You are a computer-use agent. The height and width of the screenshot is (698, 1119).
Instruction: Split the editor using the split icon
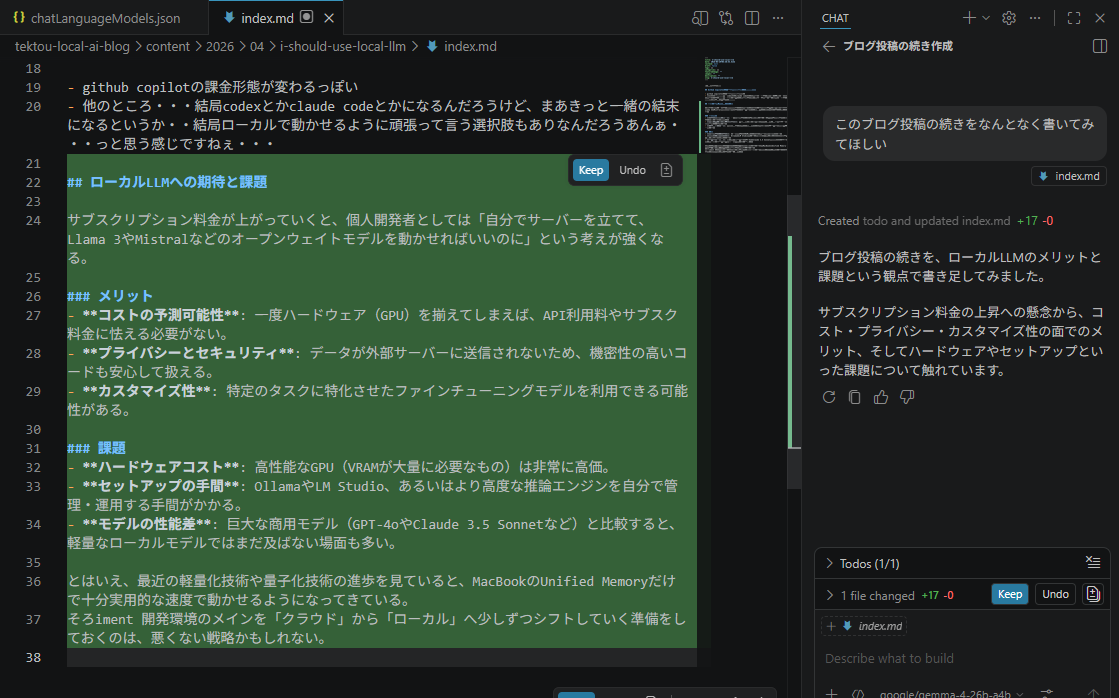point(751,17)
